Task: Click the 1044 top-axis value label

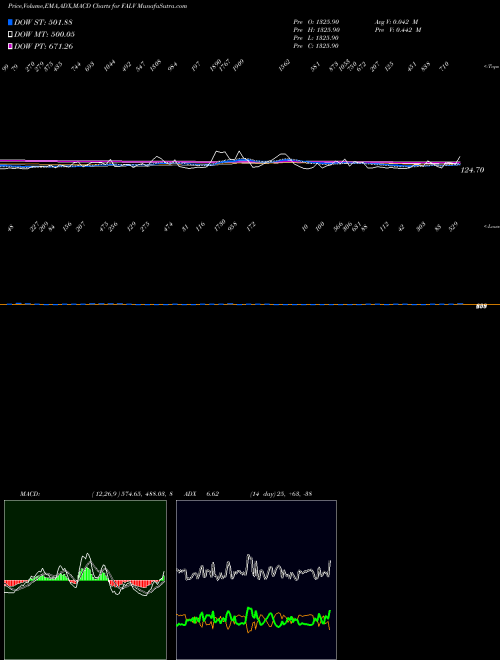Action: pos(110,66)
